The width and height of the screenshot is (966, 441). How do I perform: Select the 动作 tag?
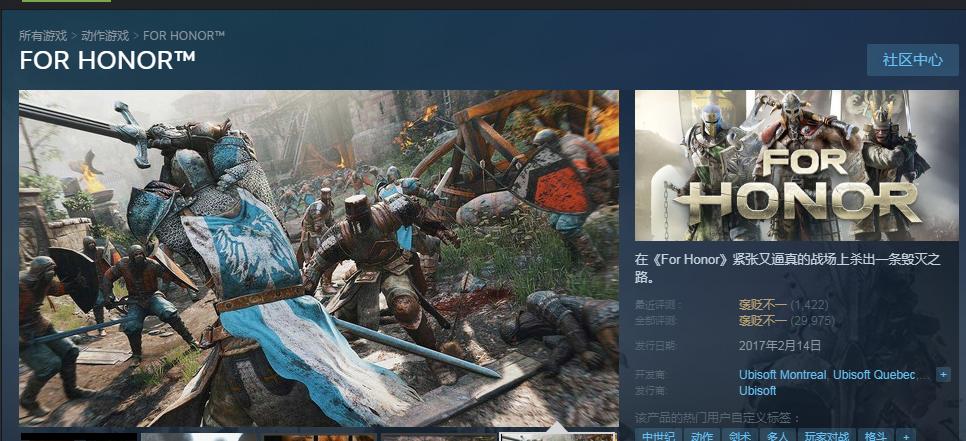pos(702,435)
